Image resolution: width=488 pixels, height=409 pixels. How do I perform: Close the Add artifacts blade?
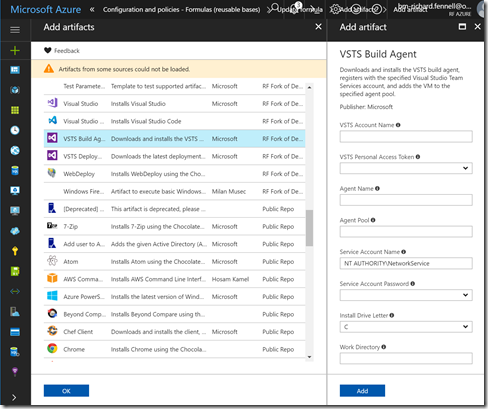pos(318,27)
